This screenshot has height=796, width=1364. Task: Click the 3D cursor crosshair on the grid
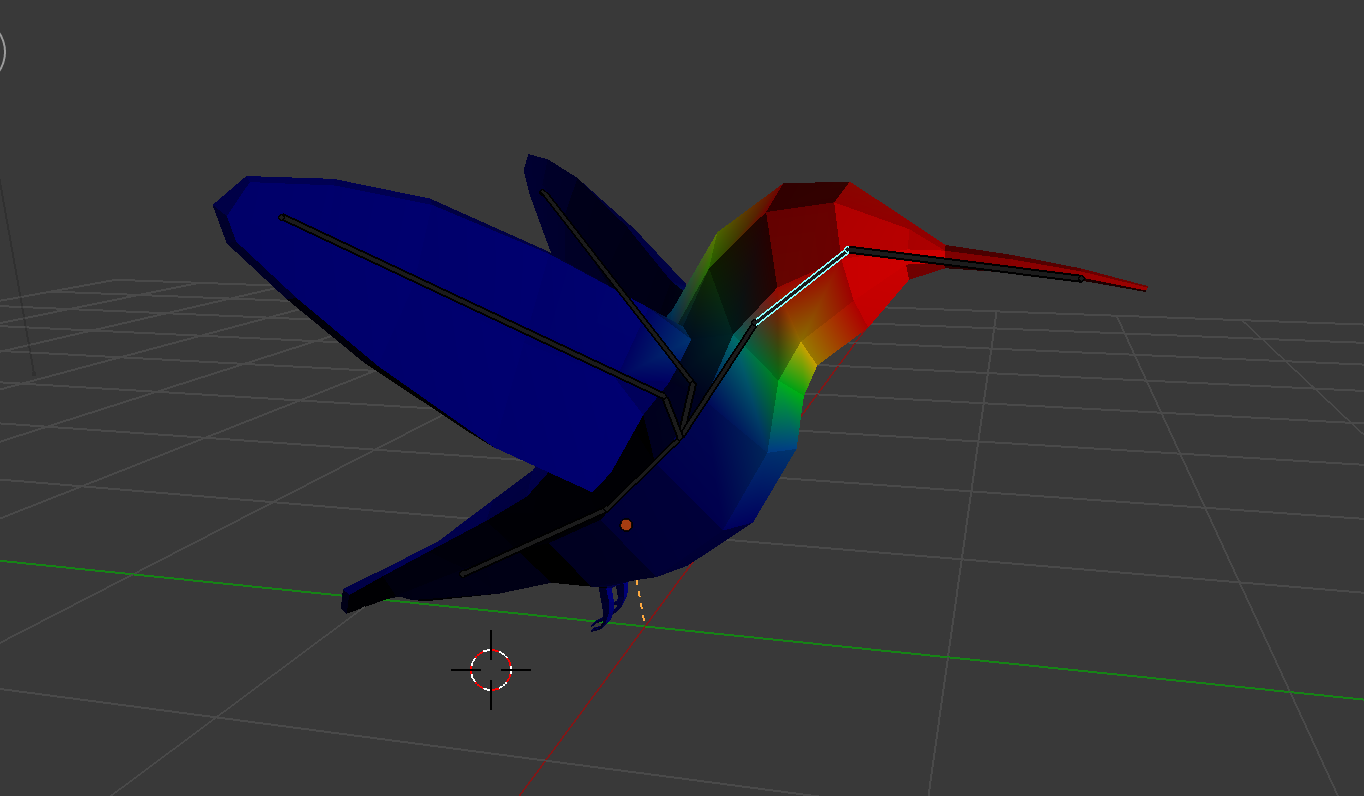pos(491,670)
